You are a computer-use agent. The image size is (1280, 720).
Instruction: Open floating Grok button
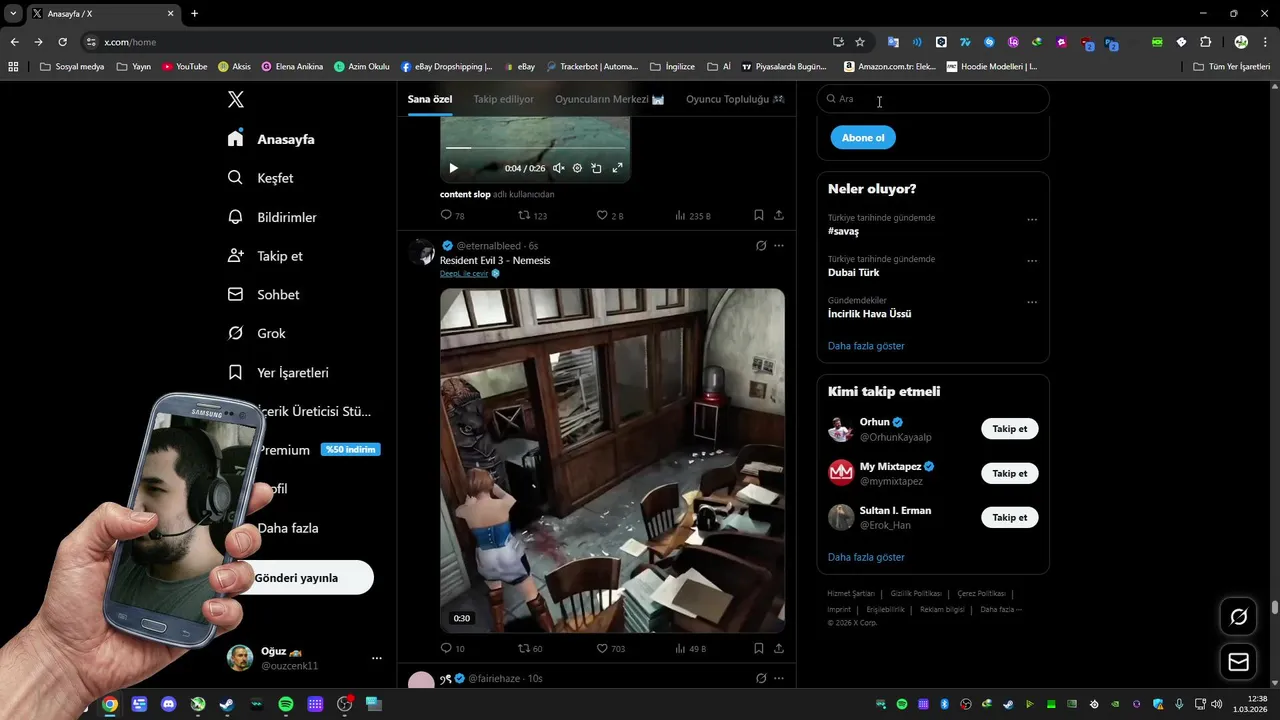click(x=1238, y=617)
